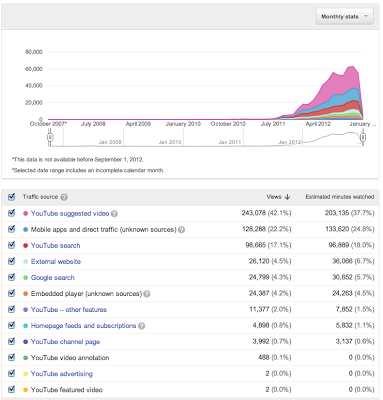Uncheck the YouTube featured video checkbox
Screen dimensions: 383x400
click(12, 389)
